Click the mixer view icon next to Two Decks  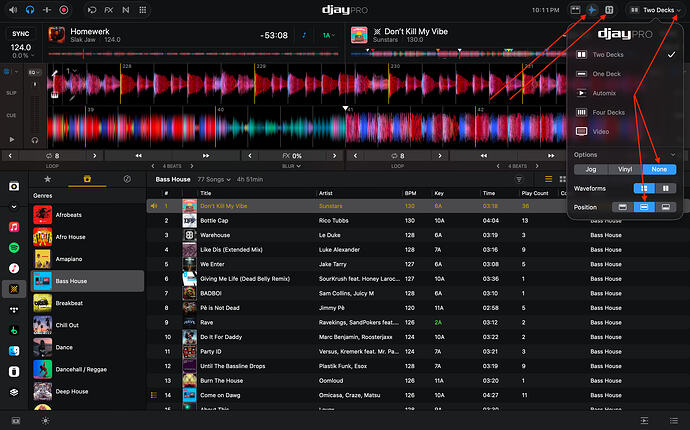[609, 10]
